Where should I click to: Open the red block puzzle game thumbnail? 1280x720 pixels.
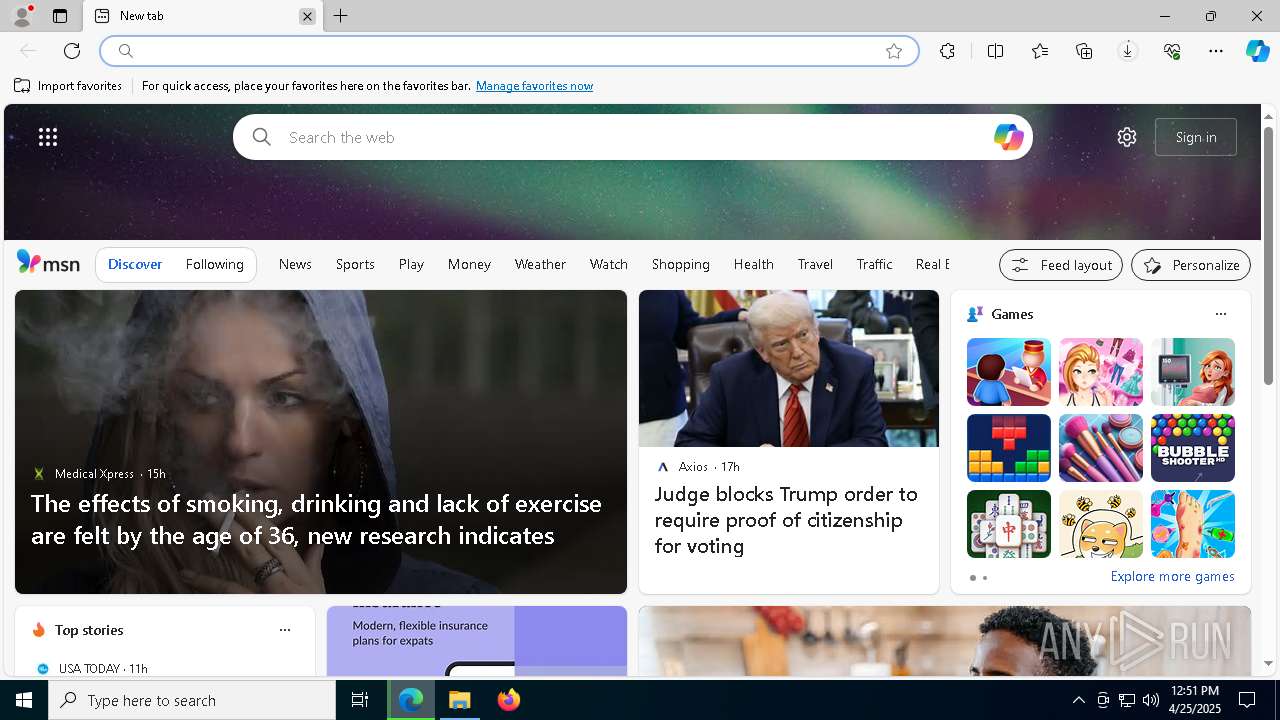1008,448
